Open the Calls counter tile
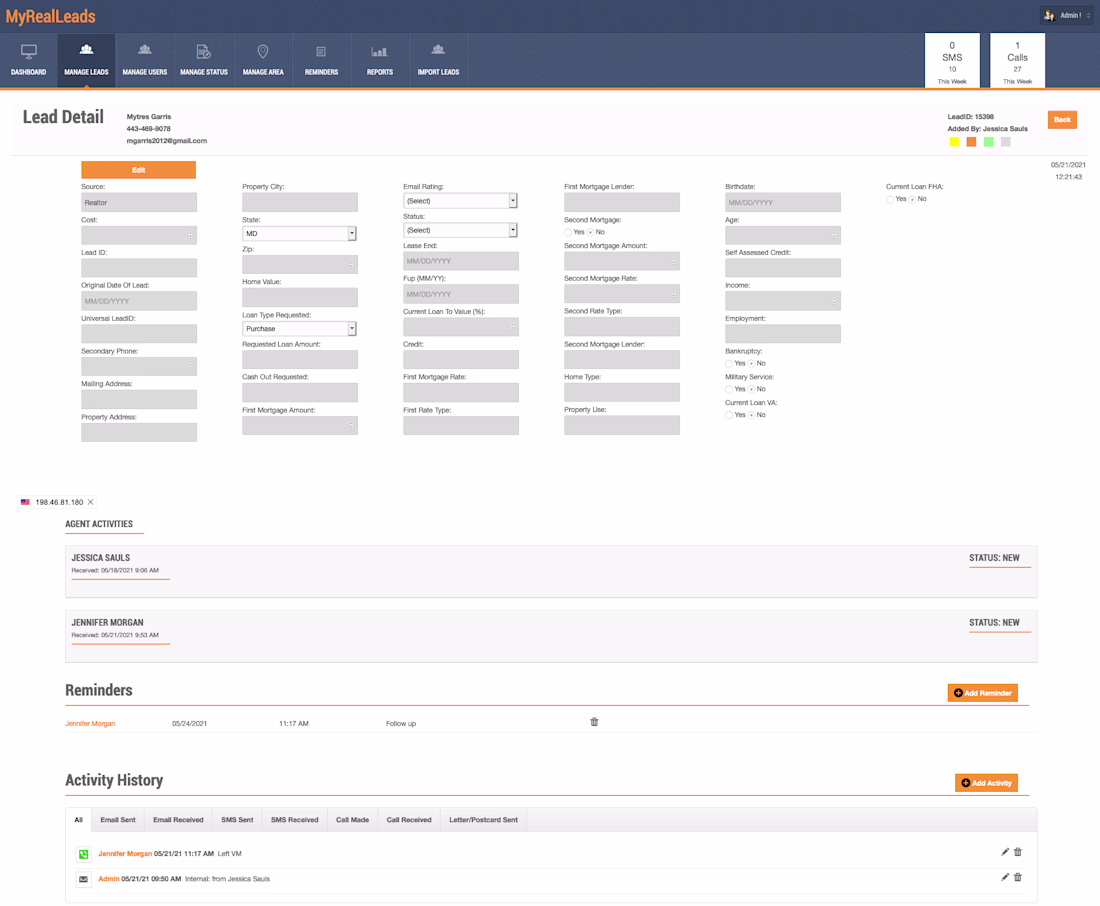Viewport: 1100px width, 906px height. click(x=1017, y=61)
